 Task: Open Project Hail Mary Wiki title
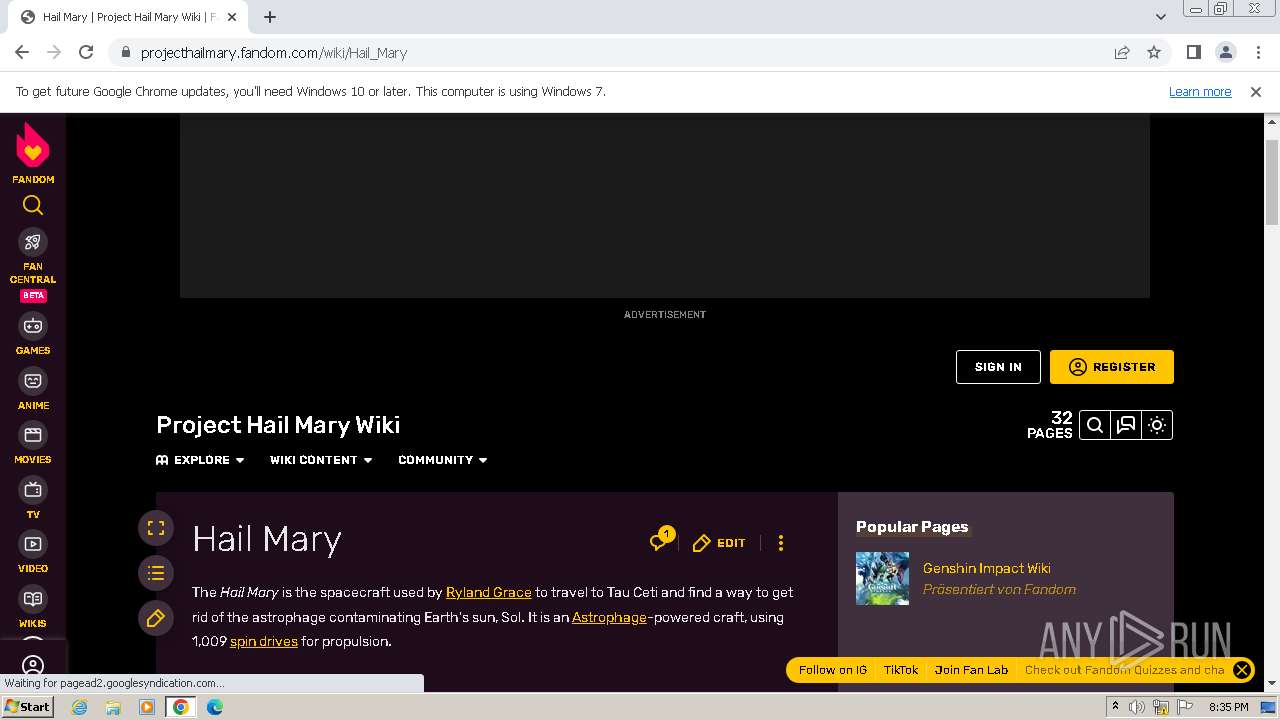point(278,424)
